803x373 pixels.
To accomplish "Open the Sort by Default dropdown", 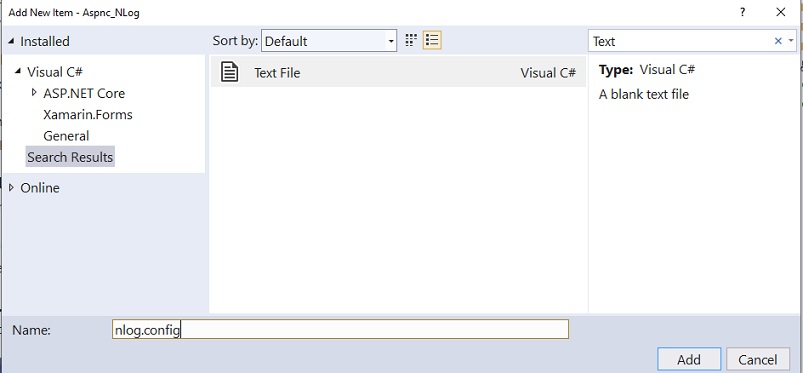I will 329,41.
